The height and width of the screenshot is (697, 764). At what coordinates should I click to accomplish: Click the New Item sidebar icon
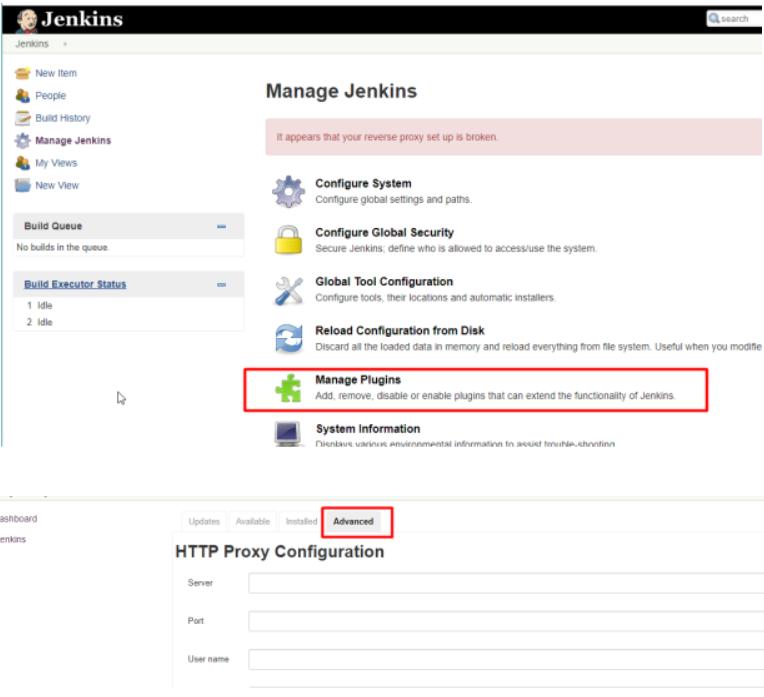tap(23, 73)
